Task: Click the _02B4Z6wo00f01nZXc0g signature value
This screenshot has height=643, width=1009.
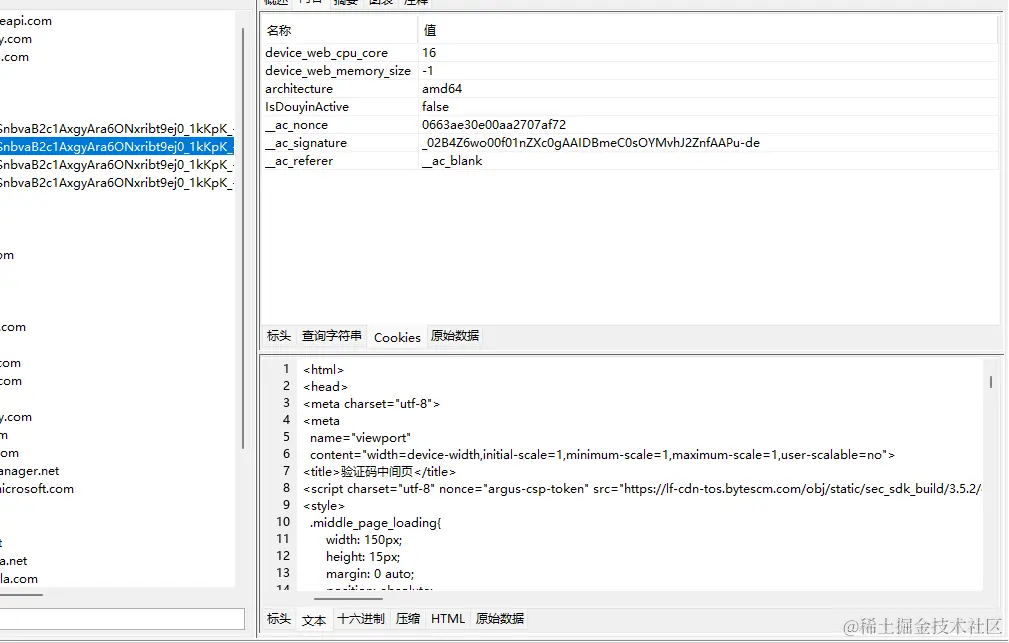Action: pos(591,143)
